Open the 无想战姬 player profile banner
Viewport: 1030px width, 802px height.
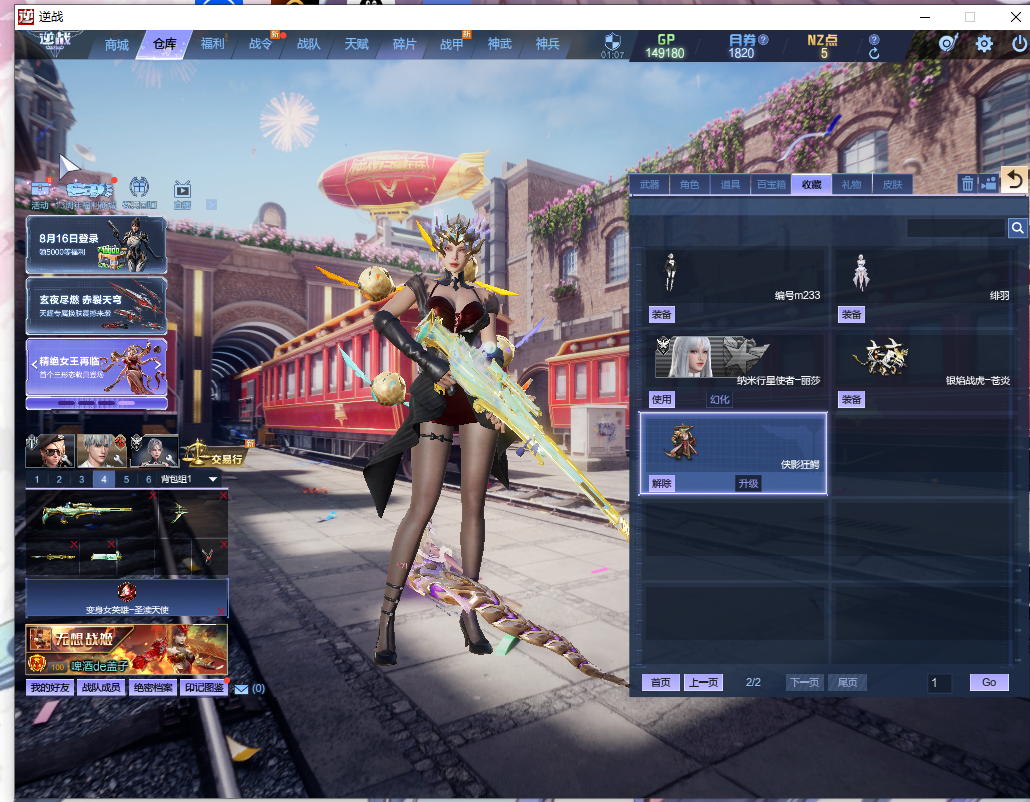click(x=127, y=650)
